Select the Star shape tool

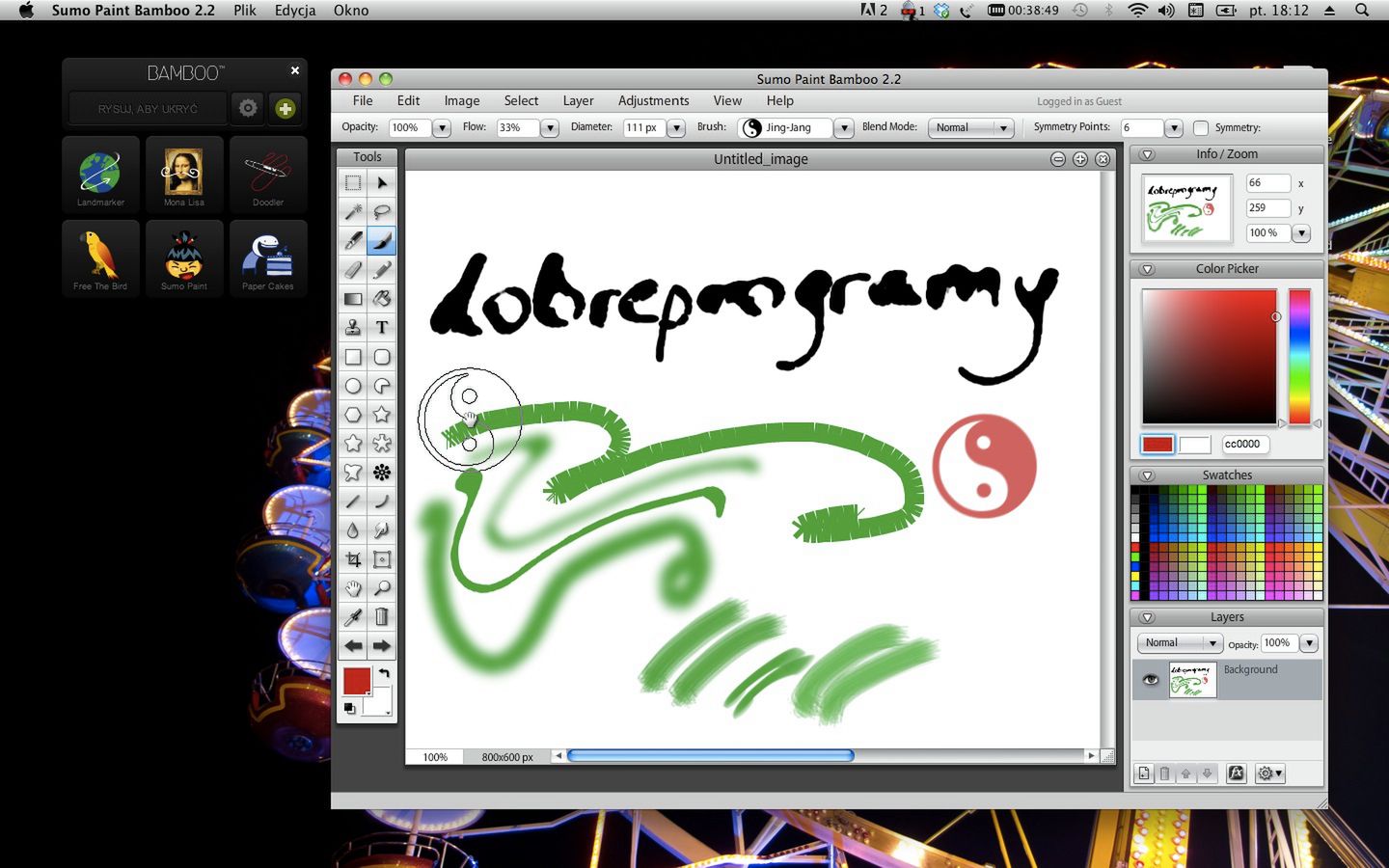coord(382,414)
